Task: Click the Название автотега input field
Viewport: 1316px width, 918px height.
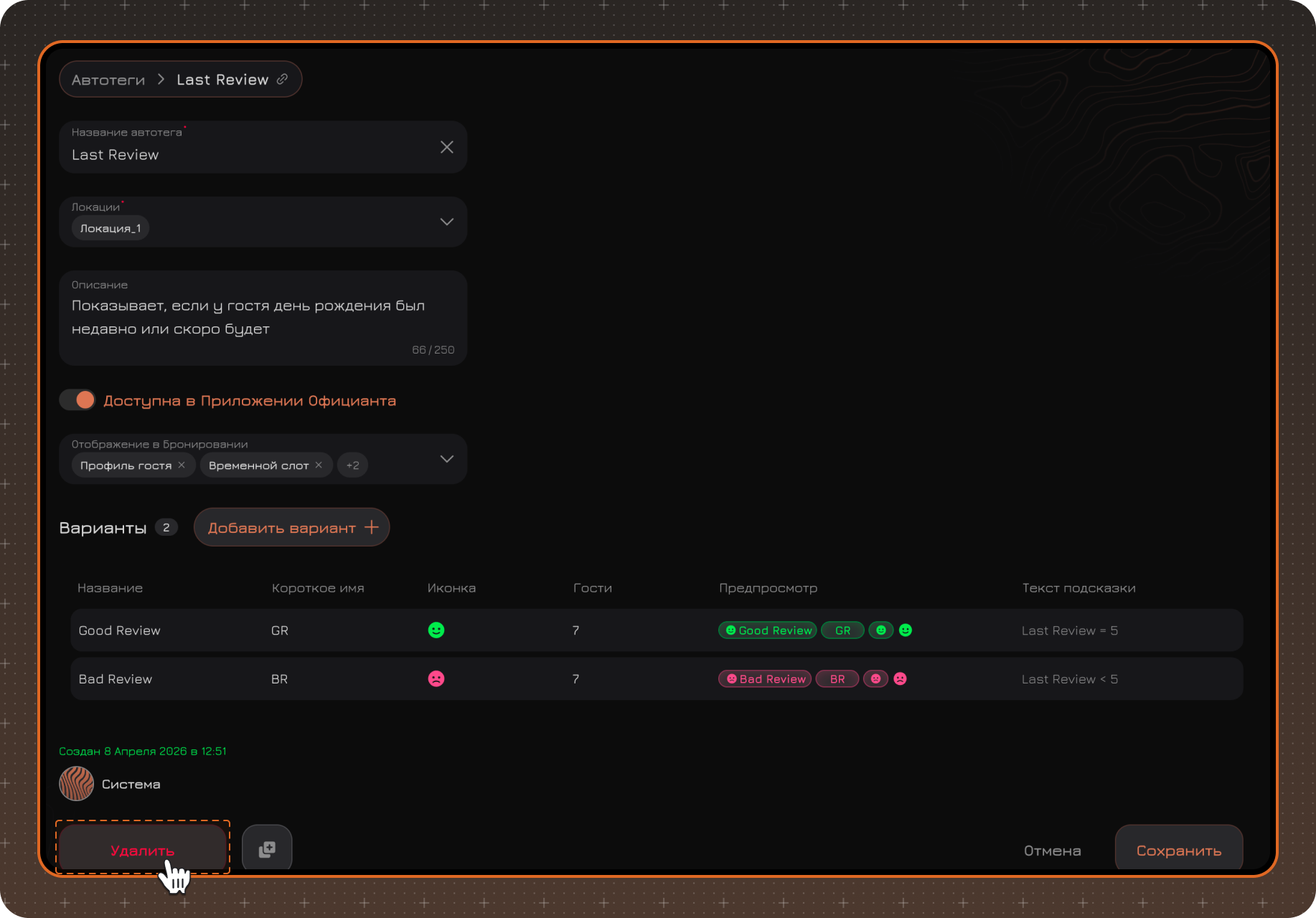Action: tap(263, 147)
